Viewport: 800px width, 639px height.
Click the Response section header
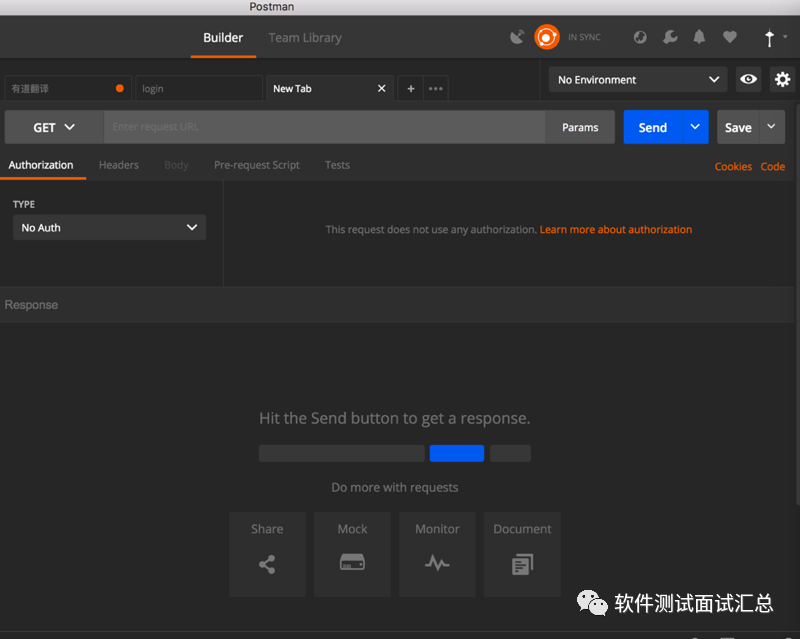tap(397, 305)
